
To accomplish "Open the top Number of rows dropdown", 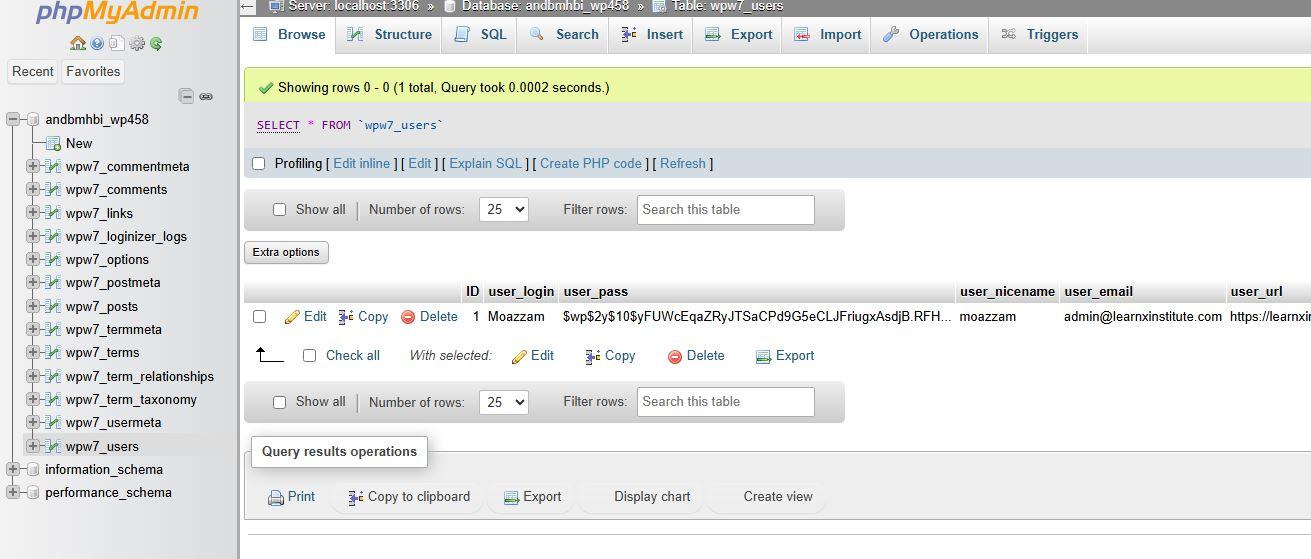I will 504,210.
